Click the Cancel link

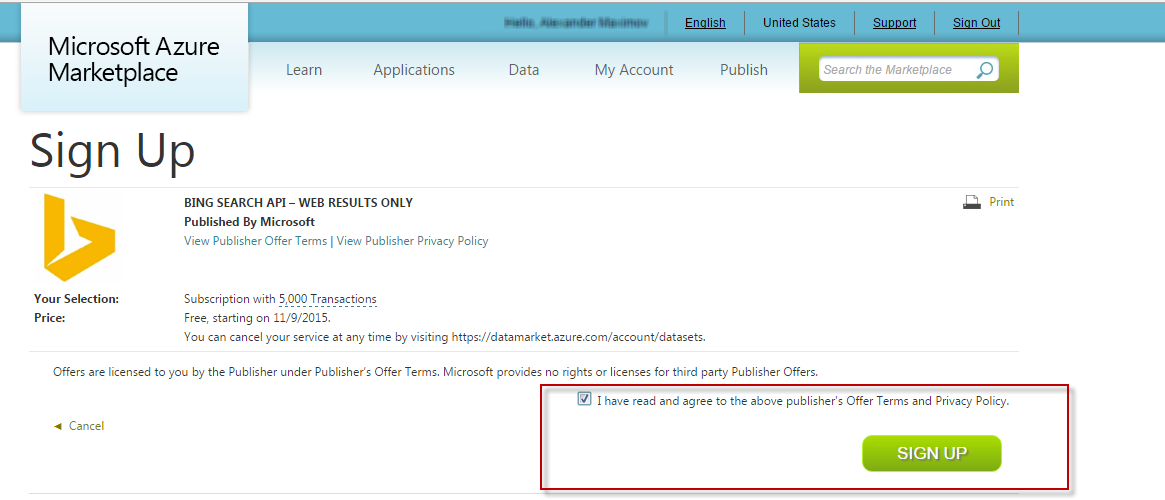click(86, 426)
